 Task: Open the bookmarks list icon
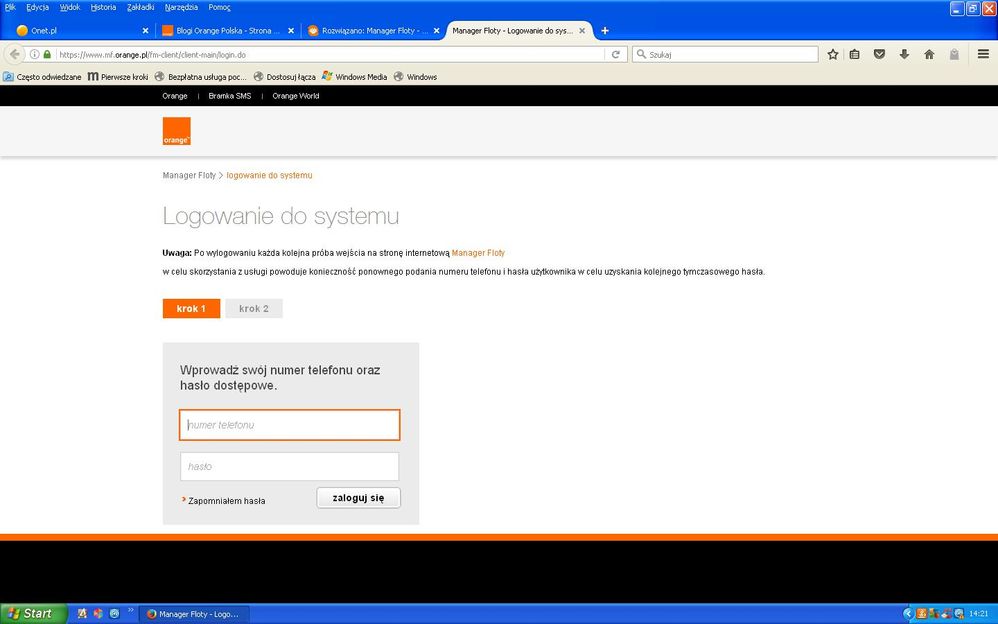click(855, 54)
